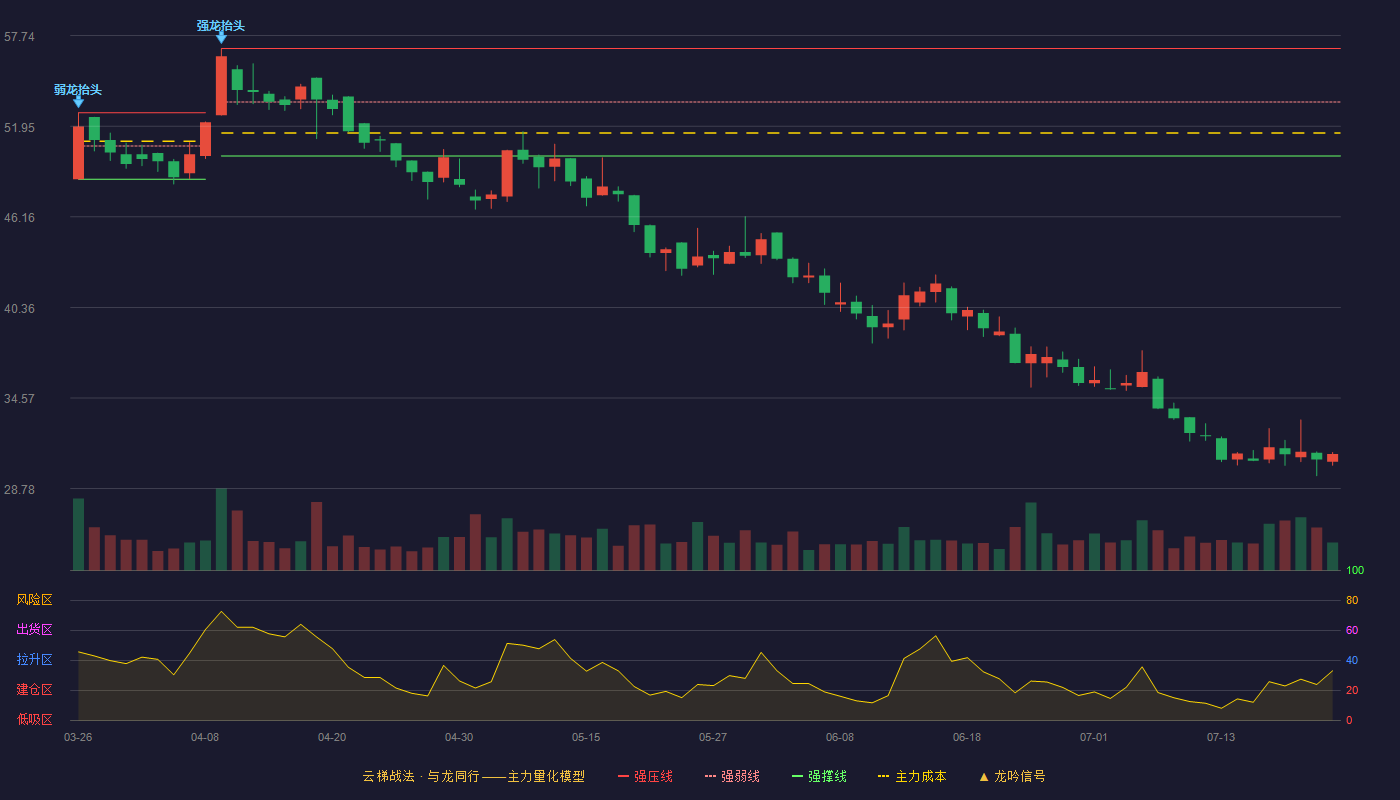This screenshot has width=1400, height=800.
Task: Click the indicator axis value 40
Action: pos(1352,660)
